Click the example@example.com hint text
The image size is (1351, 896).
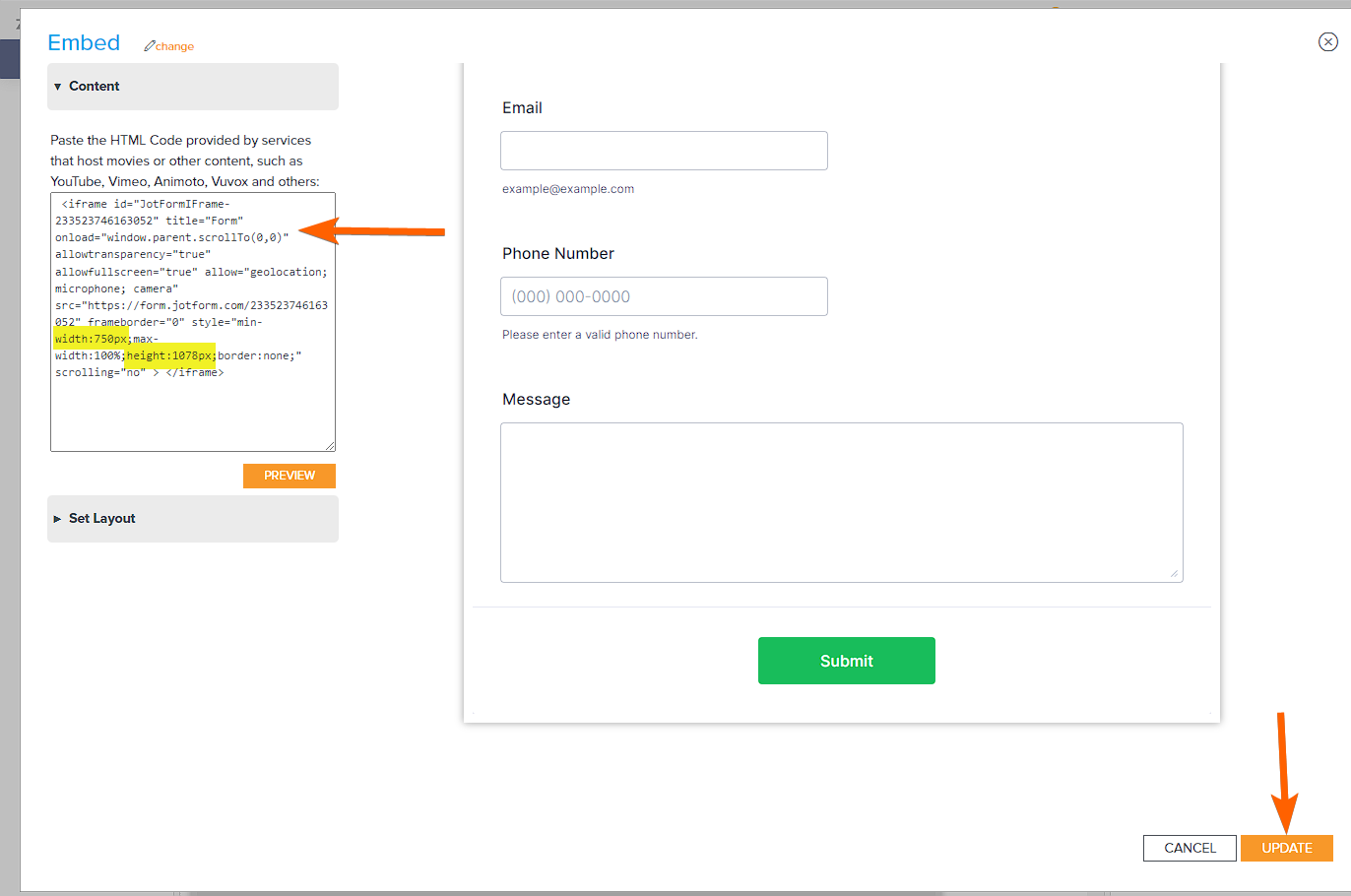(567, 189)
